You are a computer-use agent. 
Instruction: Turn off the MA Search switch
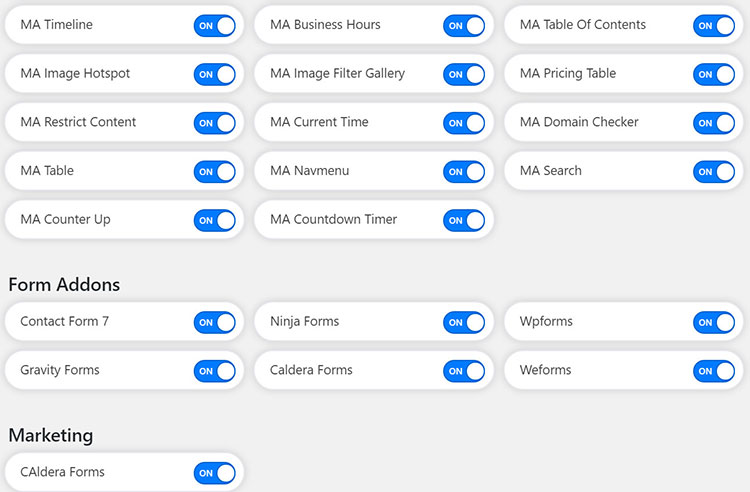click(x=714, y=171)
